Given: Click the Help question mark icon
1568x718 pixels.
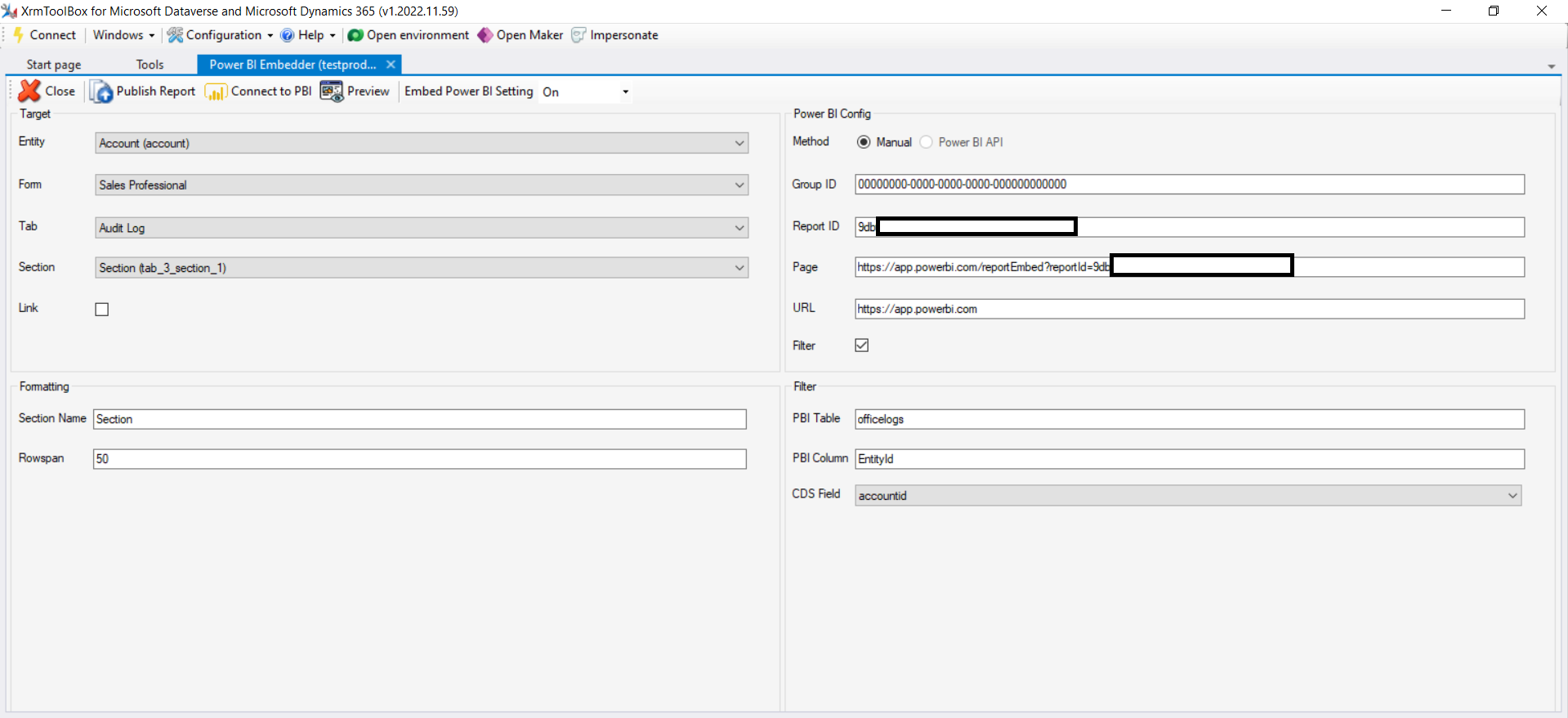Looking at the screenshot, I should coord(287,35).
